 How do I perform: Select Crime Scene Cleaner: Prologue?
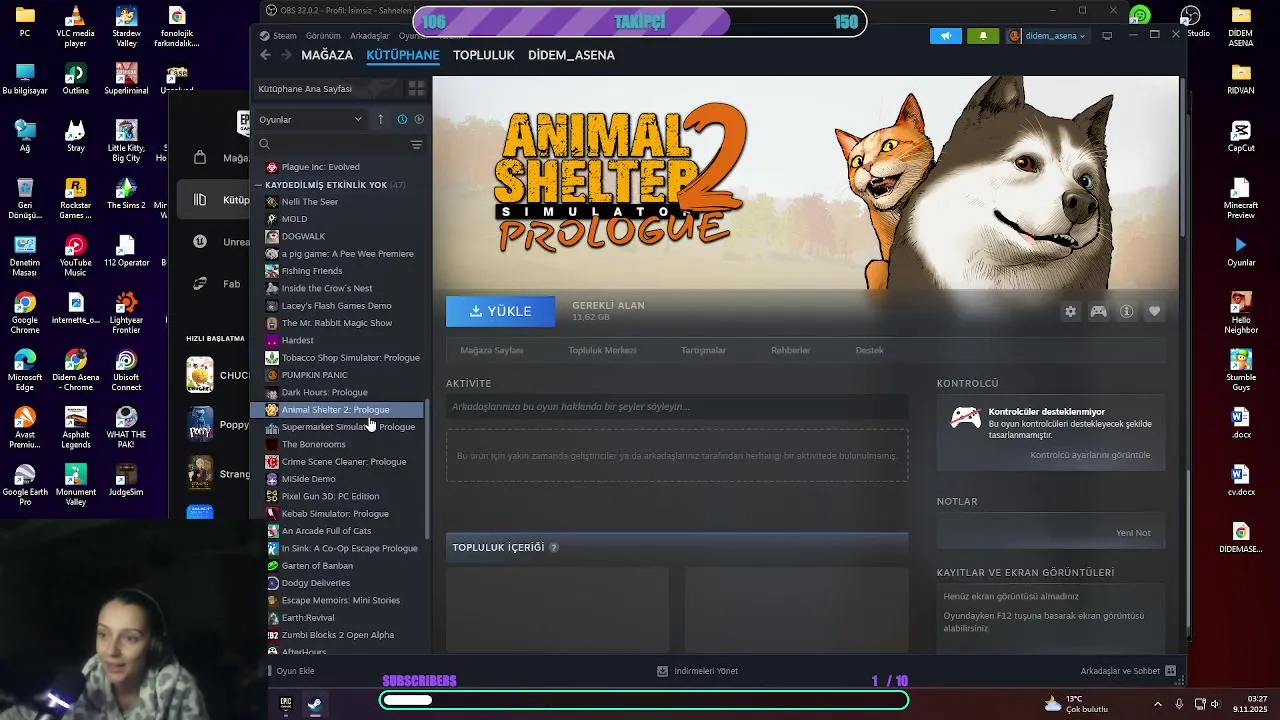click(x=338, y=462)
